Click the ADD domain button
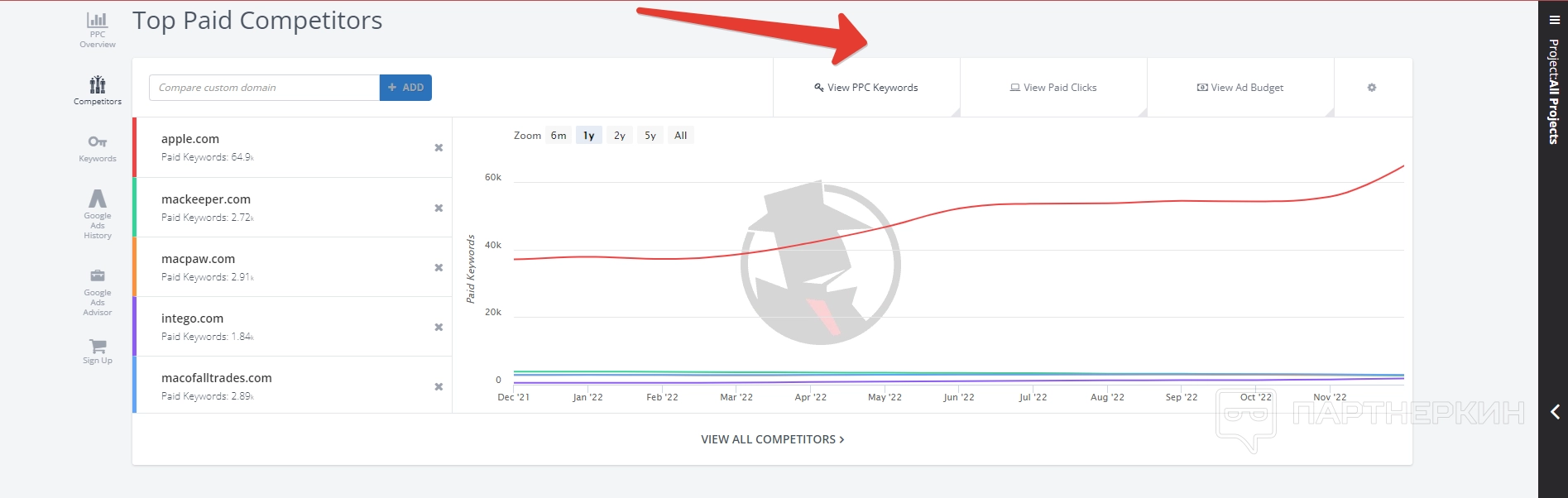 tap(405, 88)
